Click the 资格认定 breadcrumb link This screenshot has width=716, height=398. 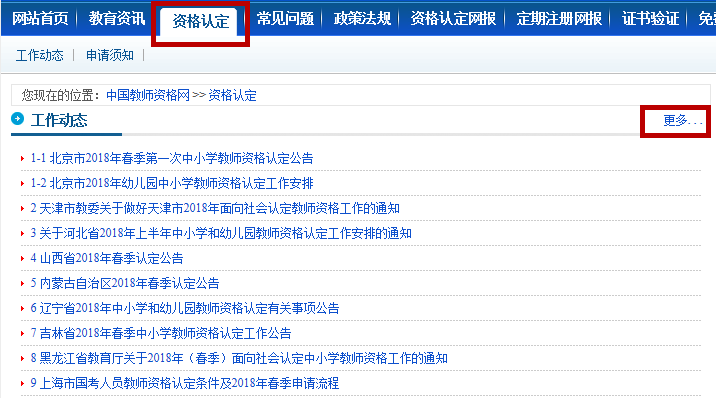click(x=232, y=95)
